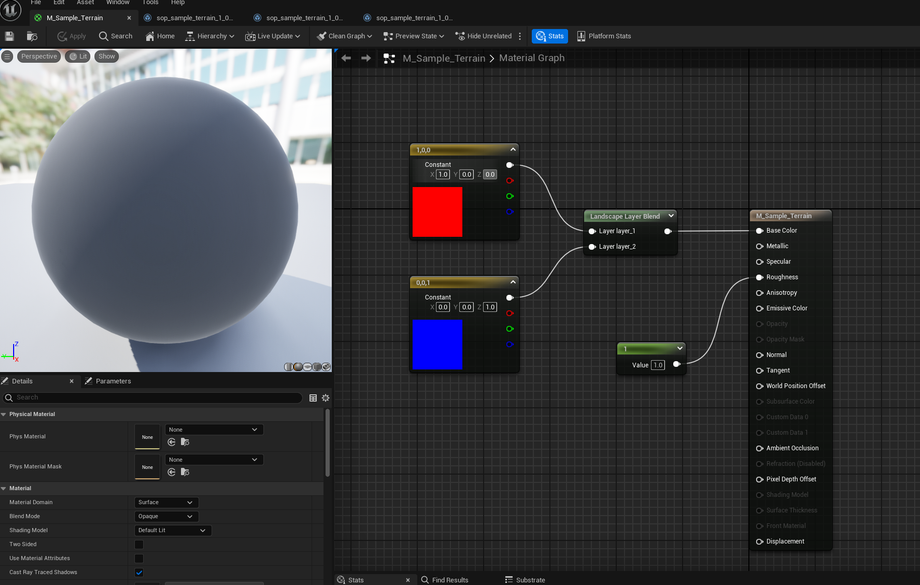This screenshot has width=920, height=585.
Task: Enable the Two Sided checkbox
Action: point(139,545)
